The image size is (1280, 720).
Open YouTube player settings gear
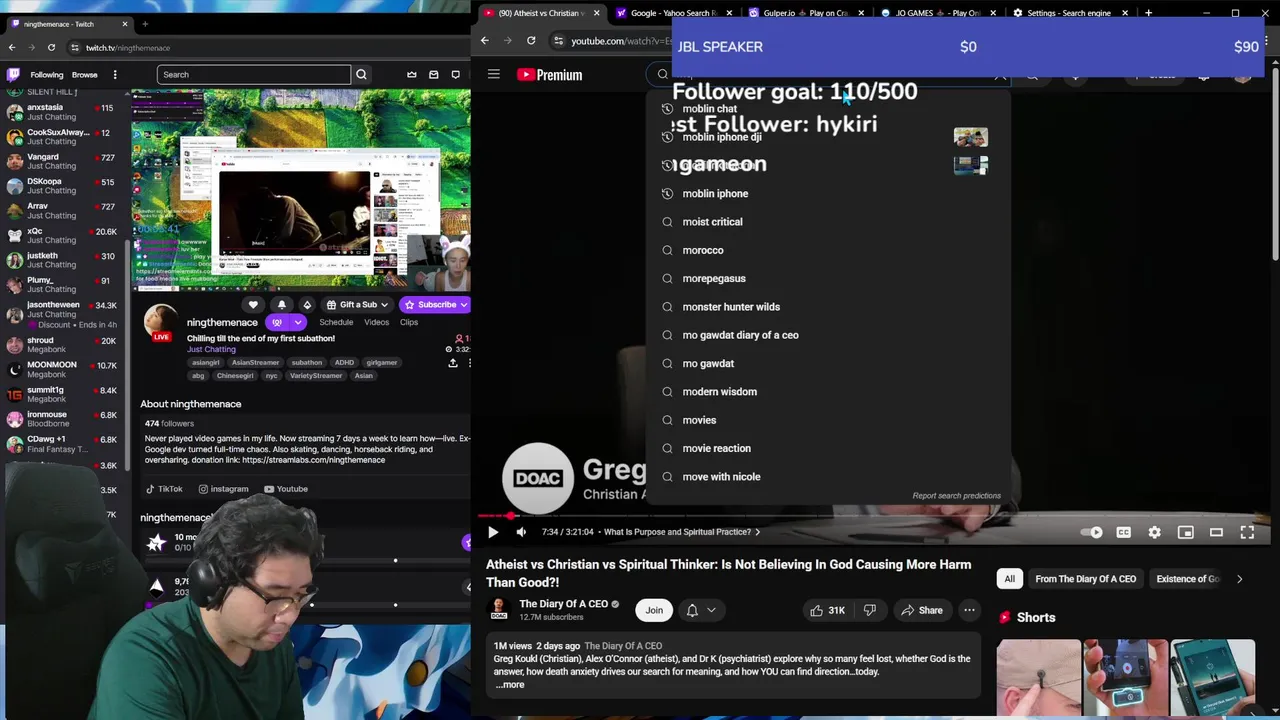(1154, 532)
